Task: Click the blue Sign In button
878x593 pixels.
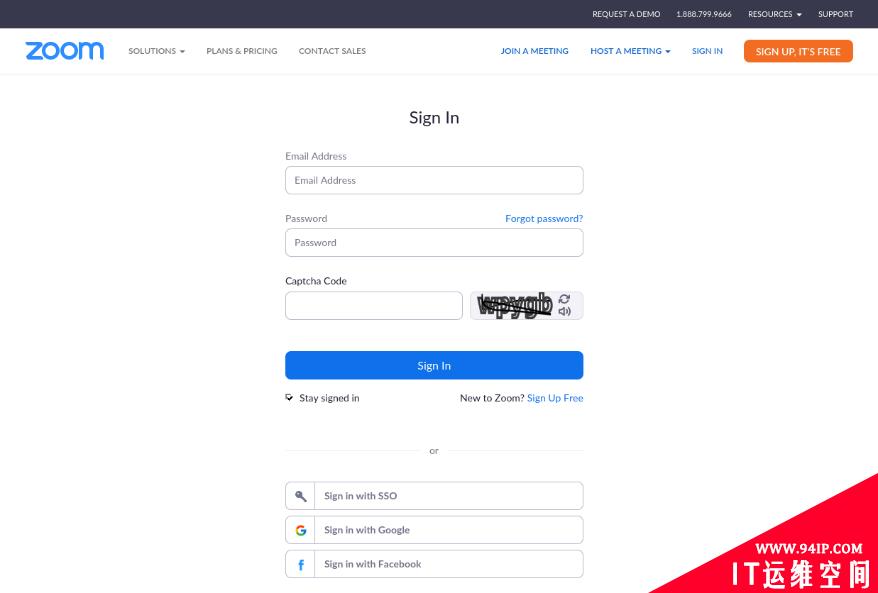Action: [434, 365]
